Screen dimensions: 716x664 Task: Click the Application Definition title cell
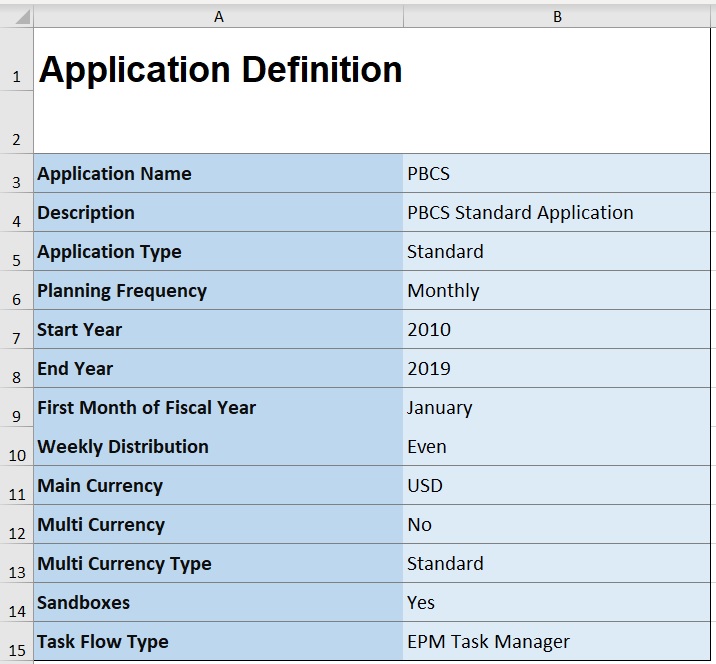point(218,59)
